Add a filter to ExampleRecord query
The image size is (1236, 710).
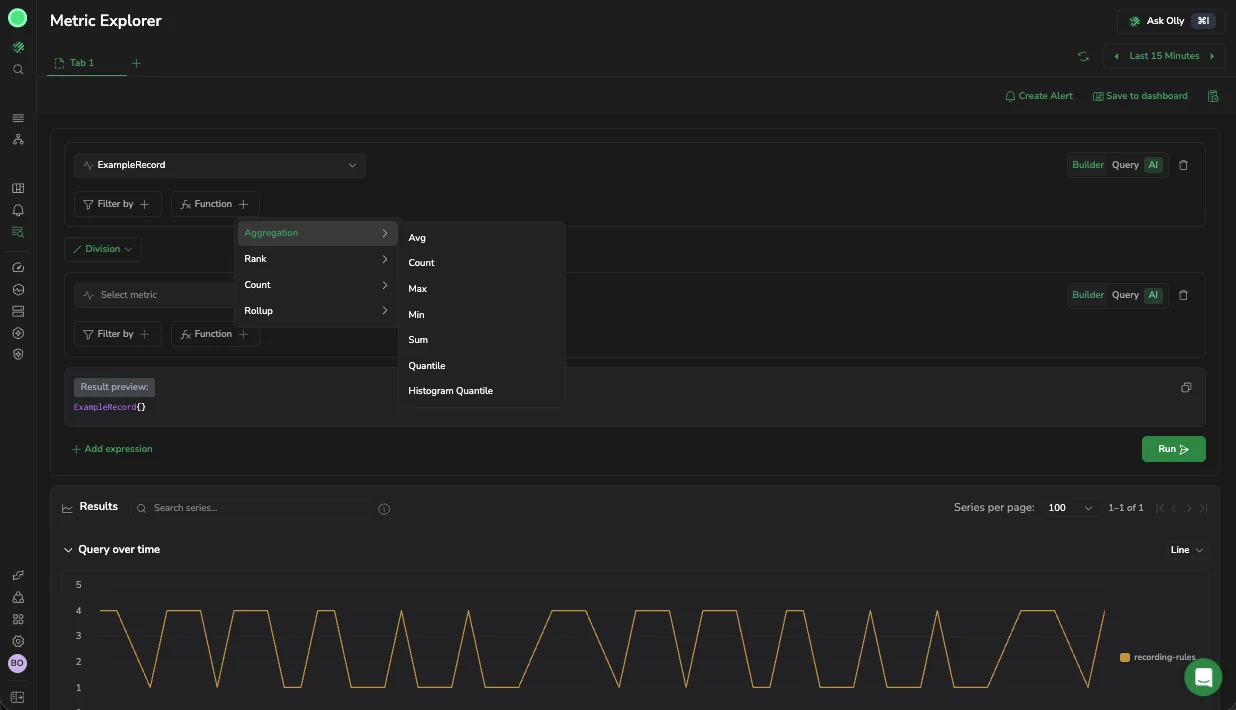click(118, 204)
